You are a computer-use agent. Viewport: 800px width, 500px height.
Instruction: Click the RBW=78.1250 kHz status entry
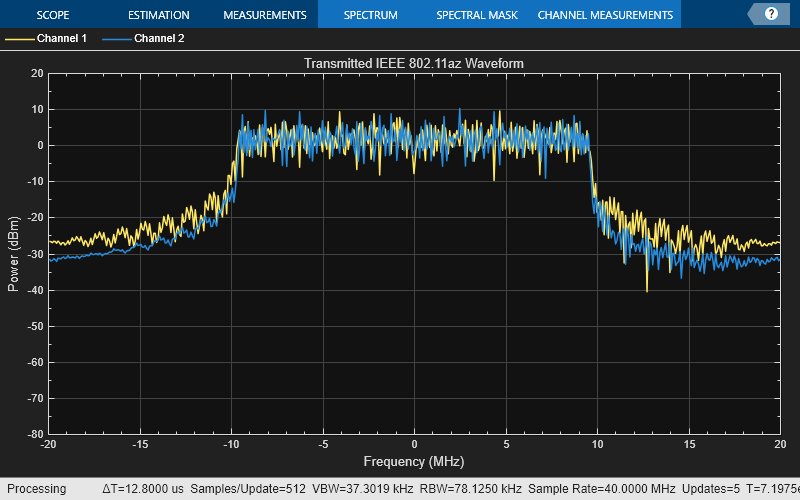(x=470, y=489)
